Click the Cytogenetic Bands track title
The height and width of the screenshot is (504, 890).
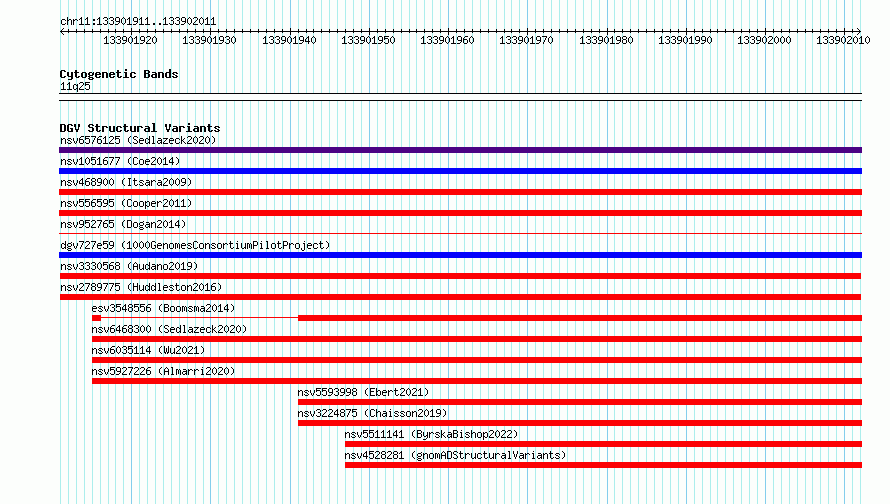click(x=119, y=74)
